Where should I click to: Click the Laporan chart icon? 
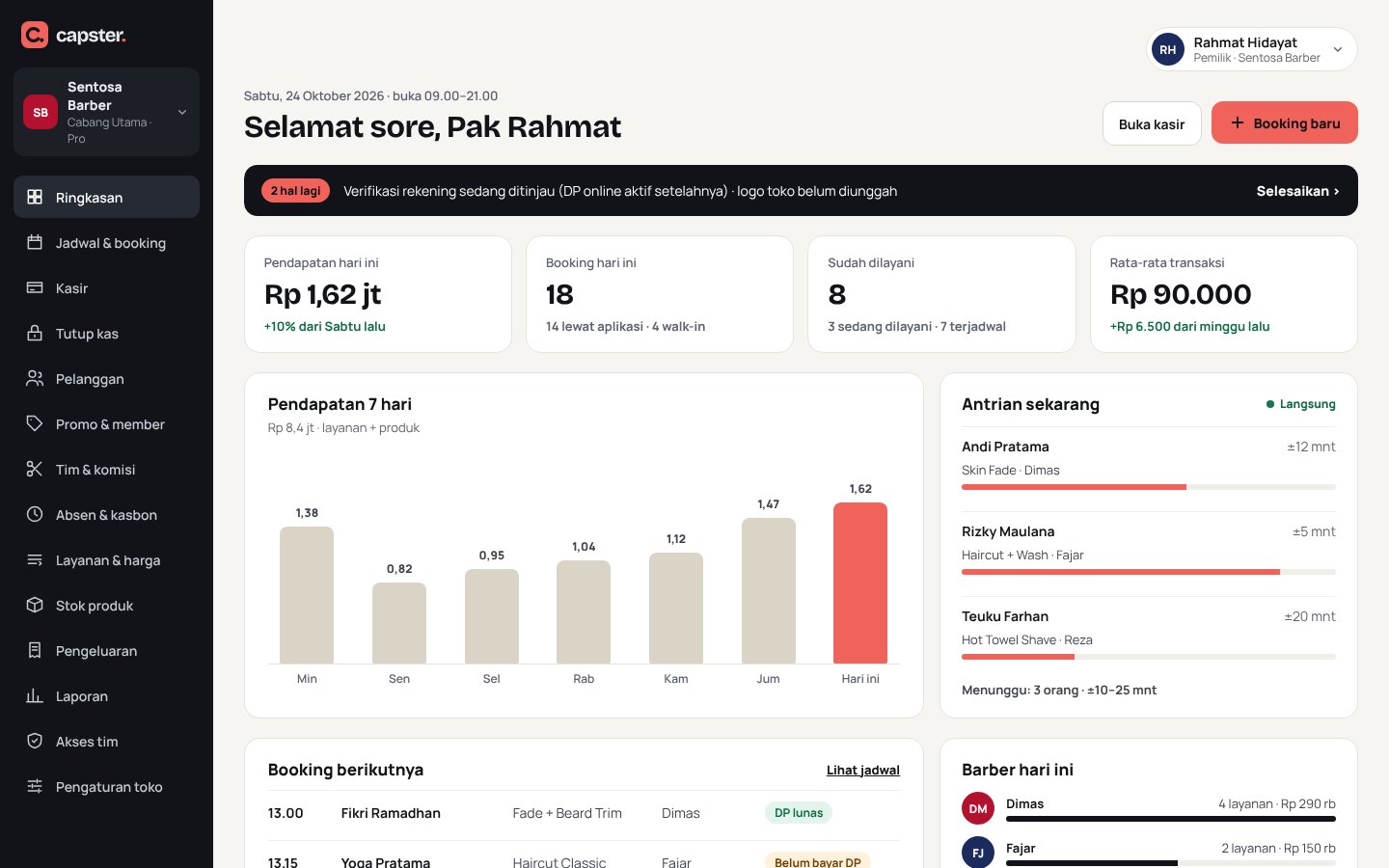[35, 696]
